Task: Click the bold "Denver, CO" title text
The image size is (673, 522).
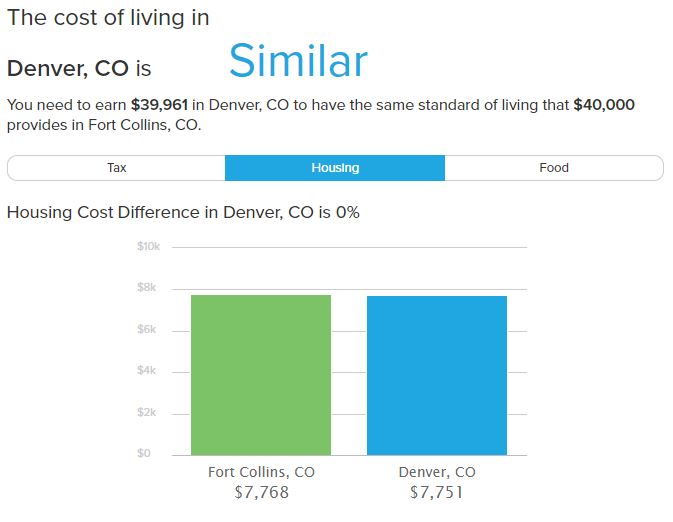Action: point(68,69)
